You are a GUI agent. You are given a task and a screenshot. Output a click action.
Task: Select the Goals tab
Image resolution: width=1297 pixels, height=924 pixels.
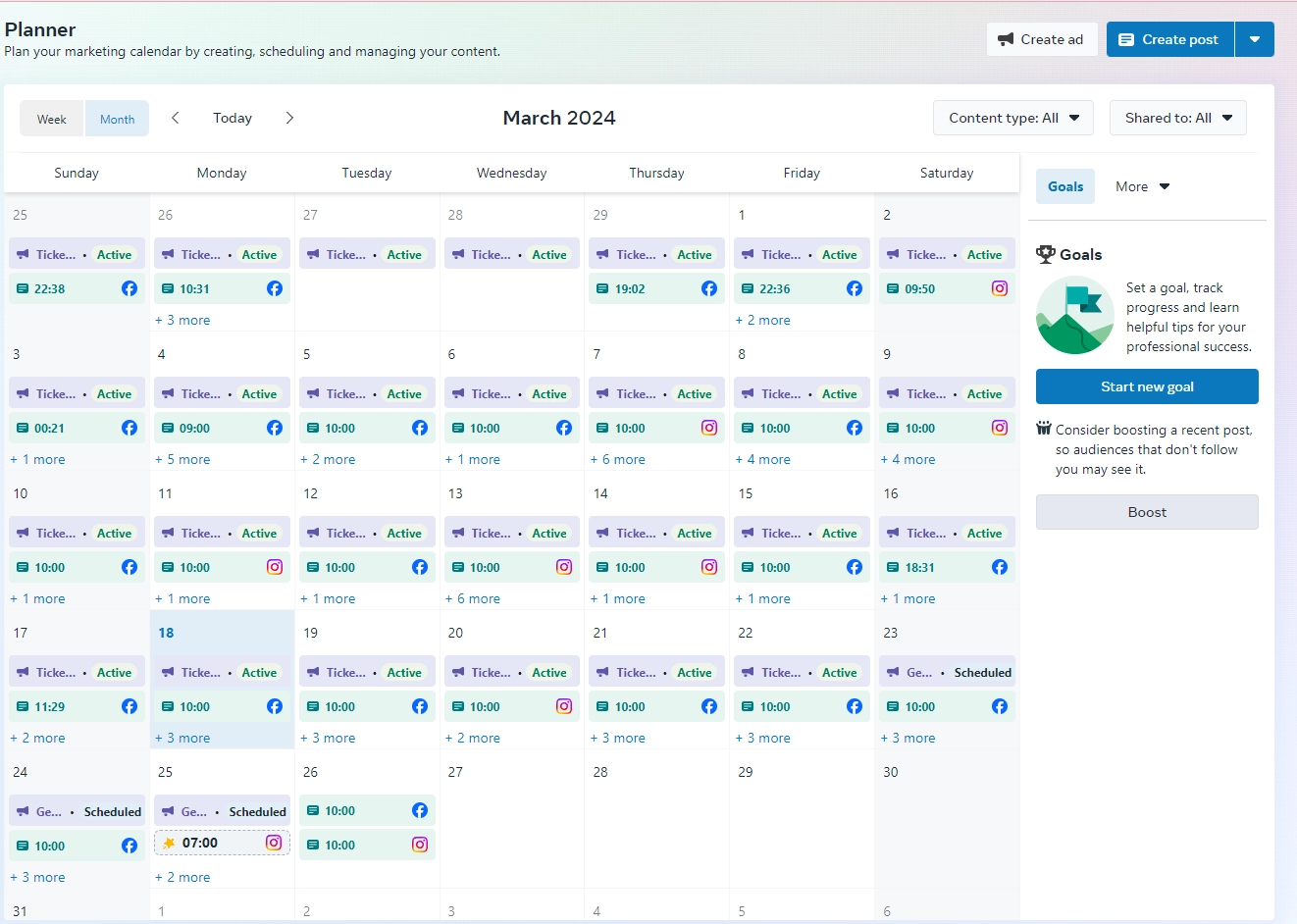coord(1065,186)
